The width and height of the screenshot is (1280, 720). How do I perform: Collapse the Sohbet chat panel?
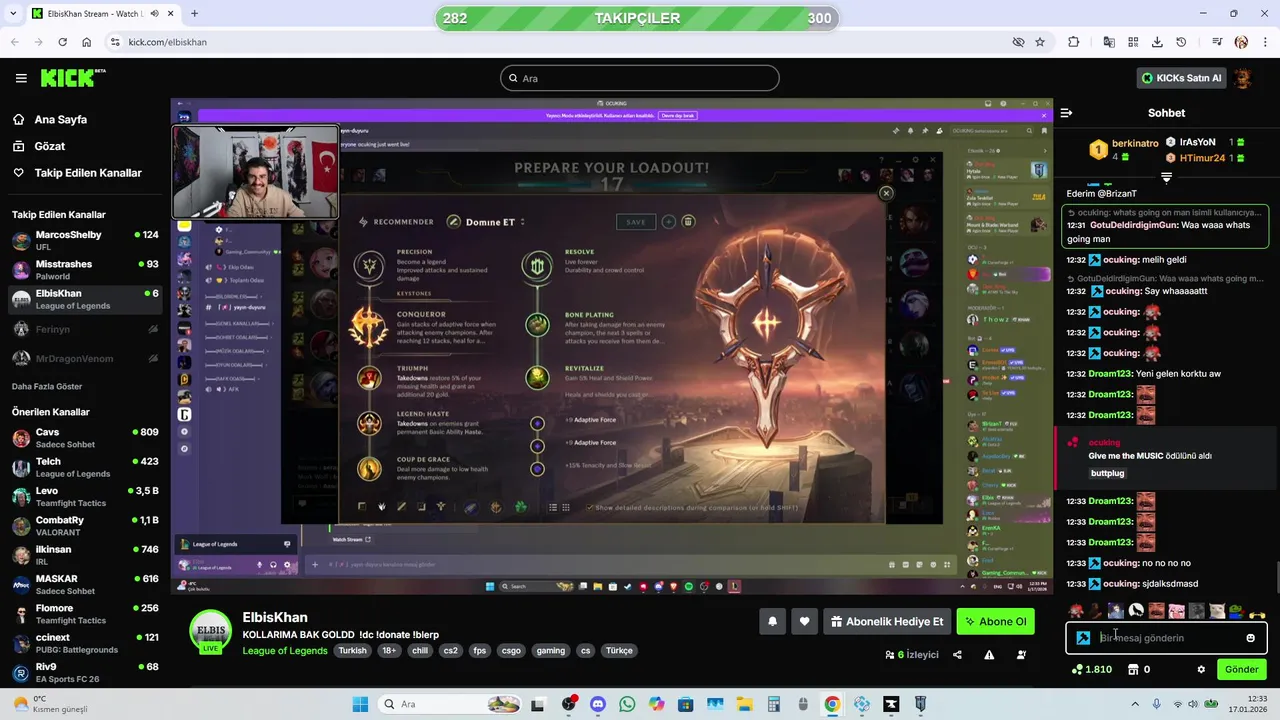tap(1066, 113)
